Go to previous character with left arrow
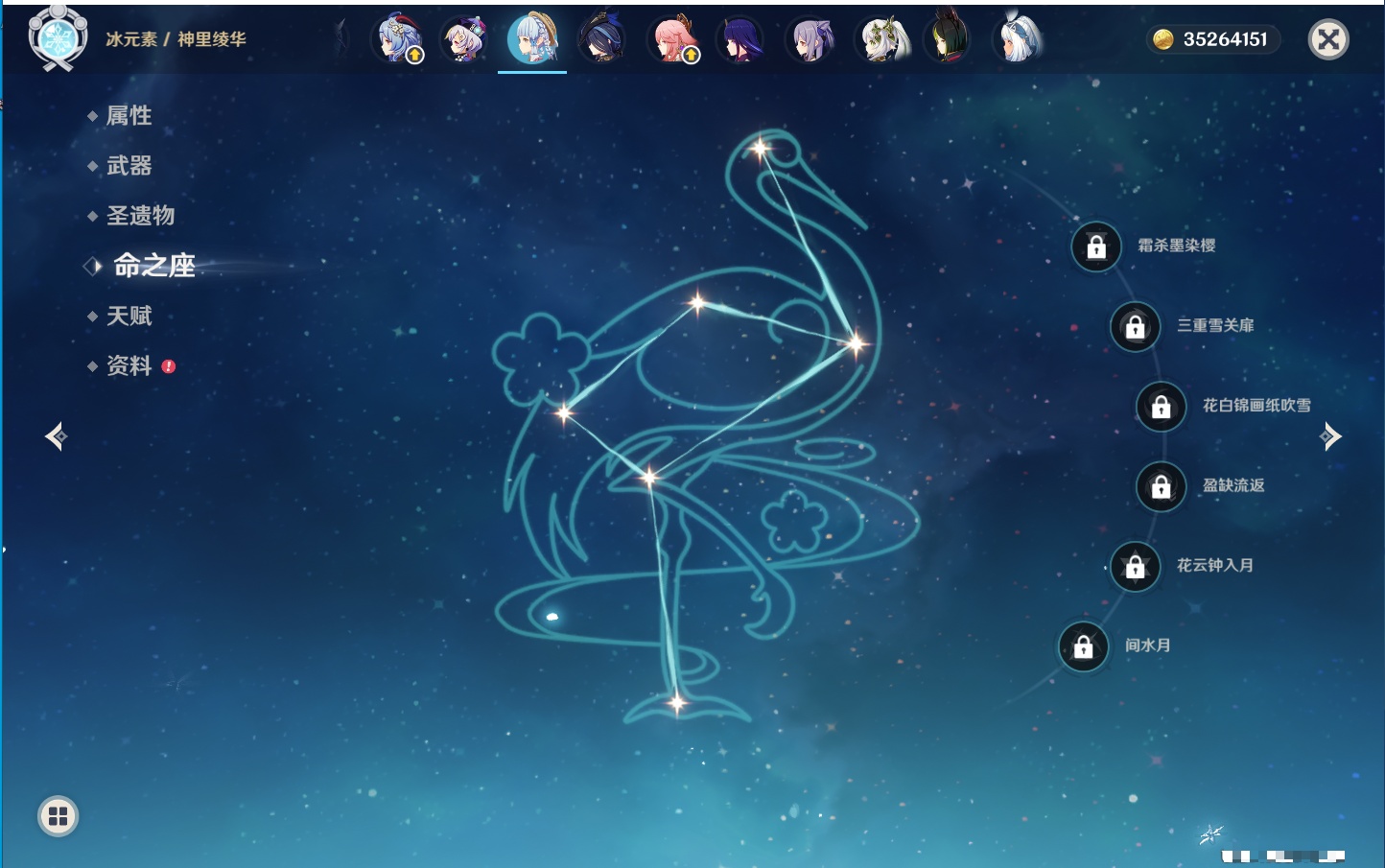The width and height of the screenshot is (1385, 868). coord(56,436)
